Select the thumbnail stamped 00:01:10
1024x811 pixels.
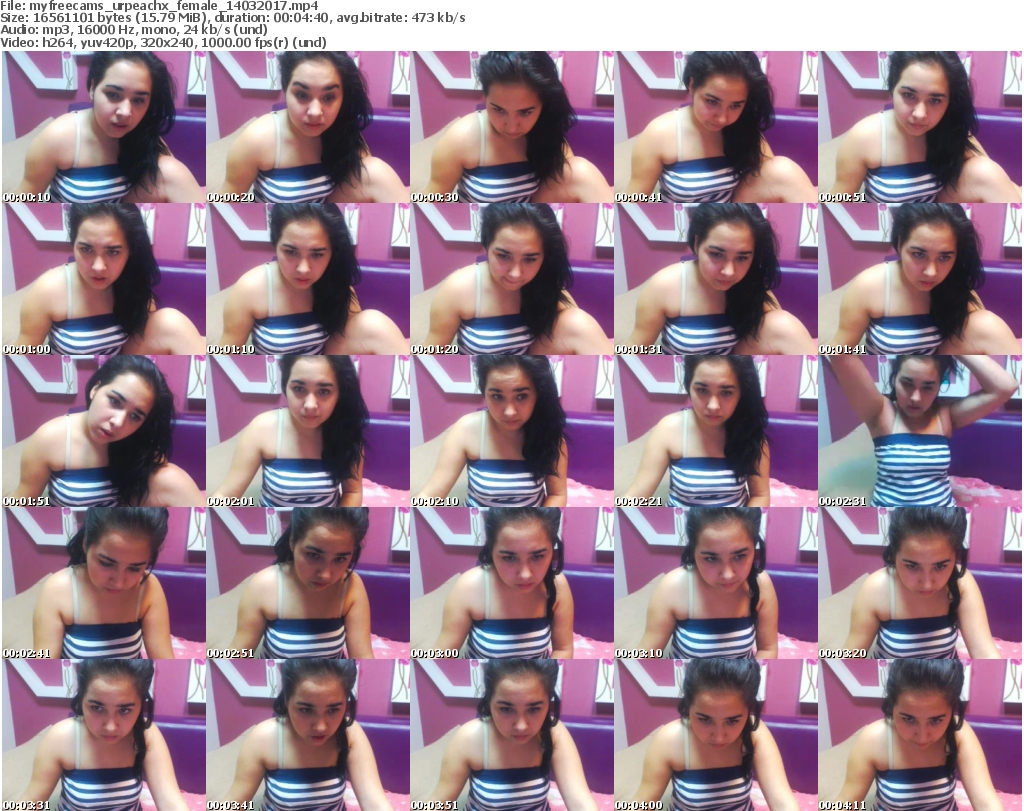click(x=308, y=279)
